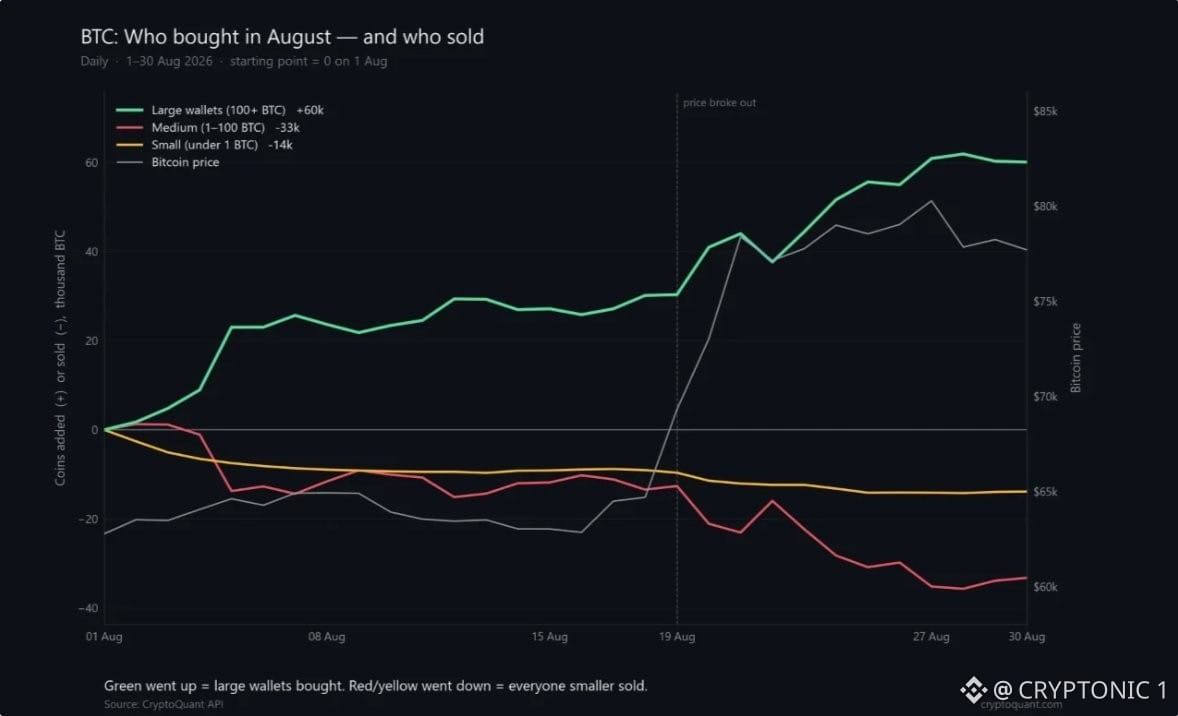
Task: Open the CryptoQuant API source text
Action: click(164, 704)
